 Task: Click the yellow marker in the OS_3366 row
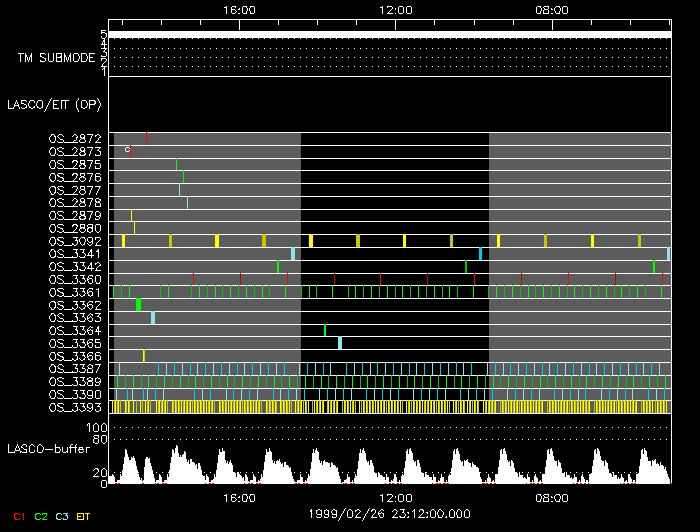(144, 356)
